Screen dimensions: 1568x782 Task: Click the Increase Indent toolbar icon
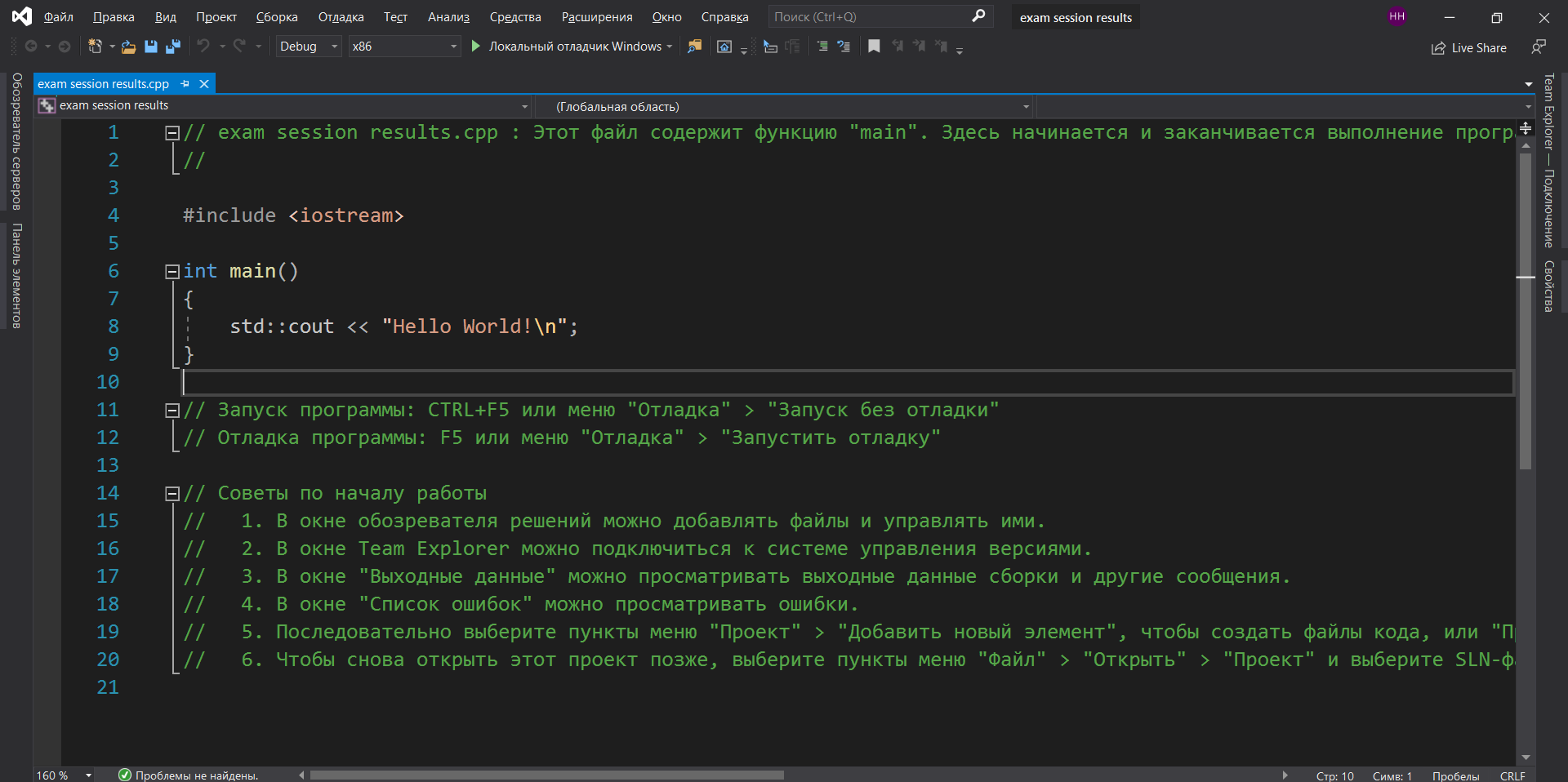844,47
